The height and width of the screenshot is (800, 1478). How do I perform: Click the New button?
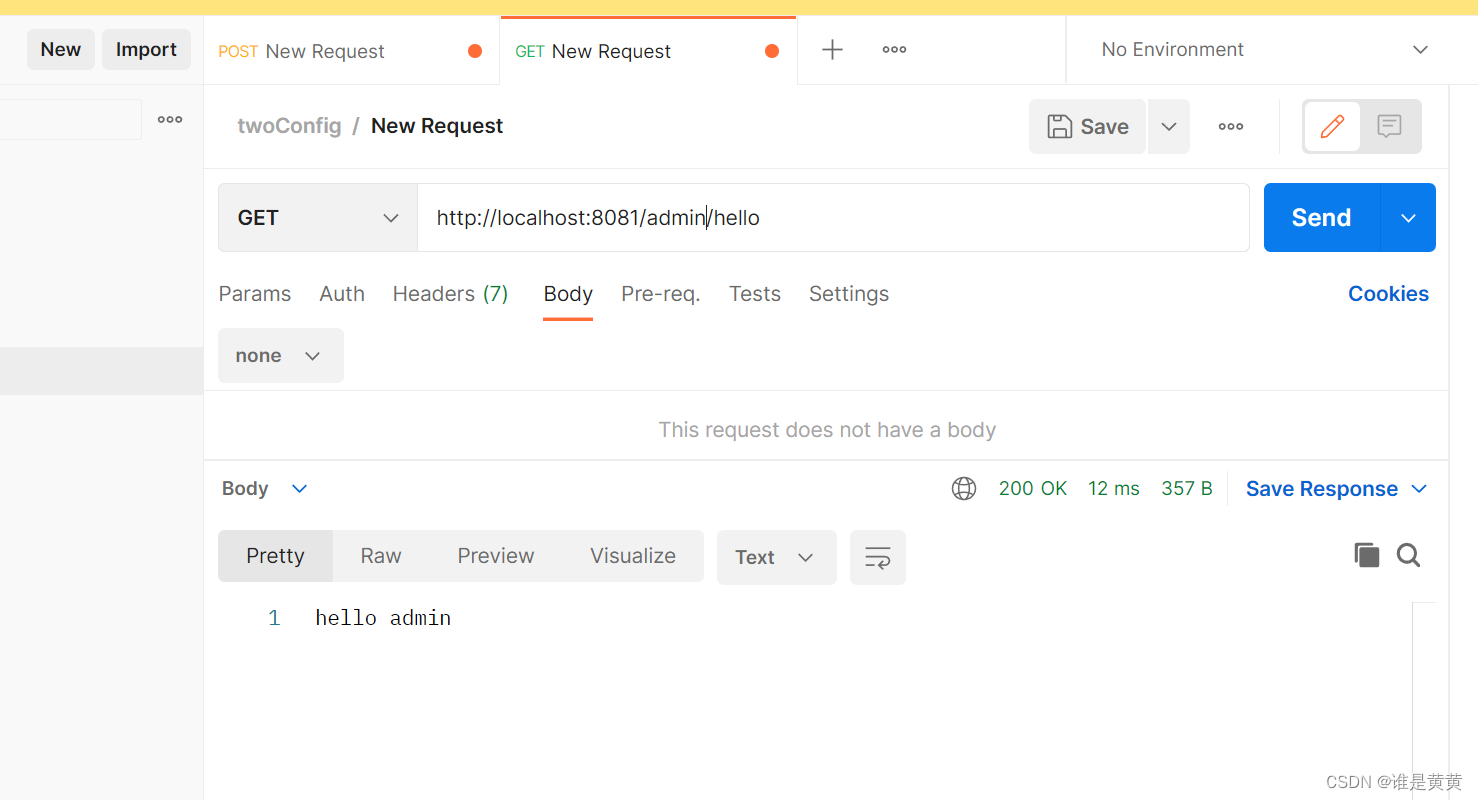[x=61, y=50]
